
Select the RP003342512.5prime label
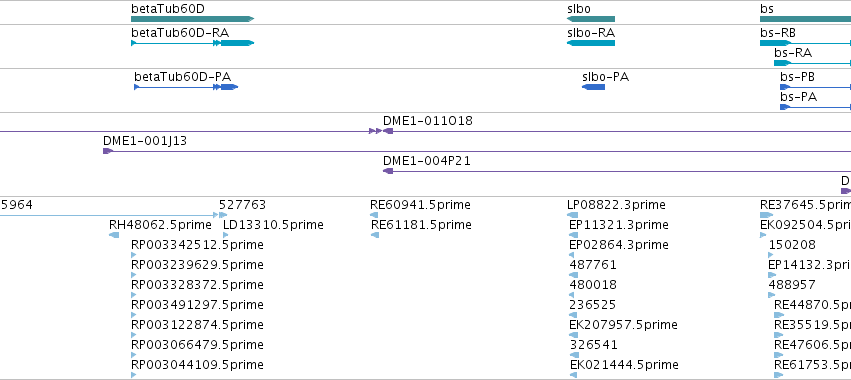pyautogui.click(x=198, y=245)
